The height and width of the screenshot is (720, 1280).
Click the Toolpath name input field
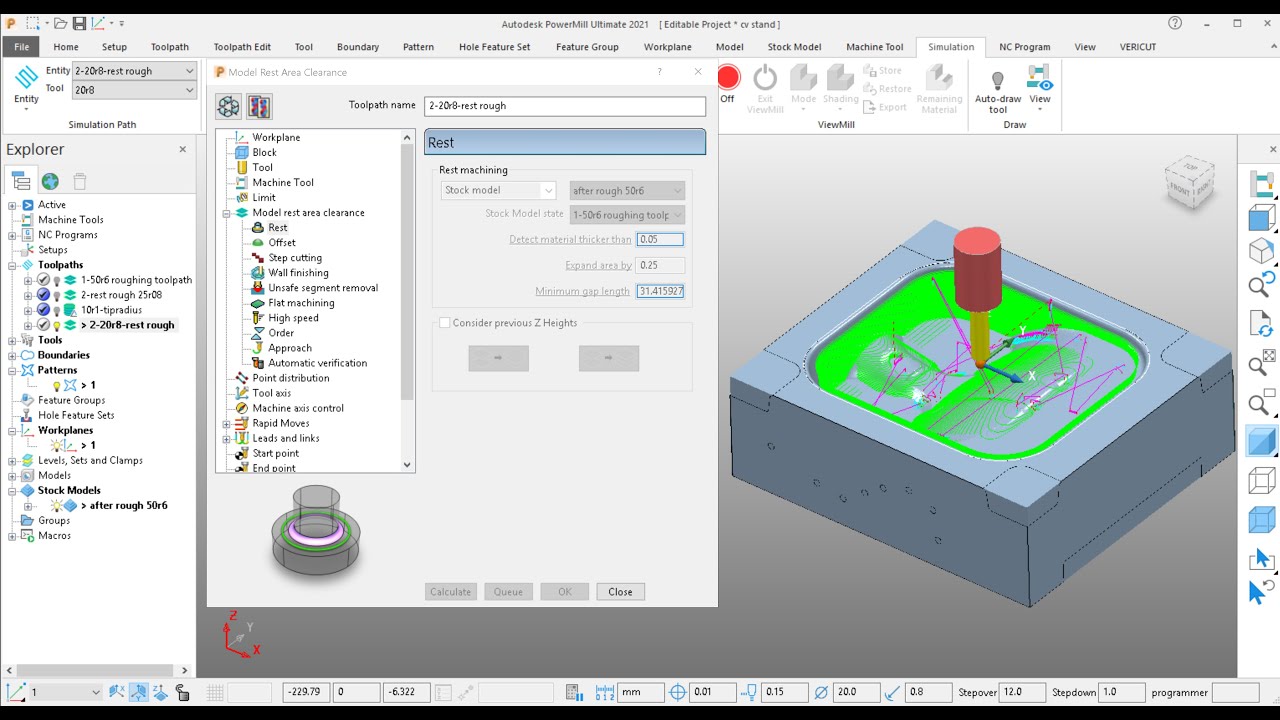[565, 106]
